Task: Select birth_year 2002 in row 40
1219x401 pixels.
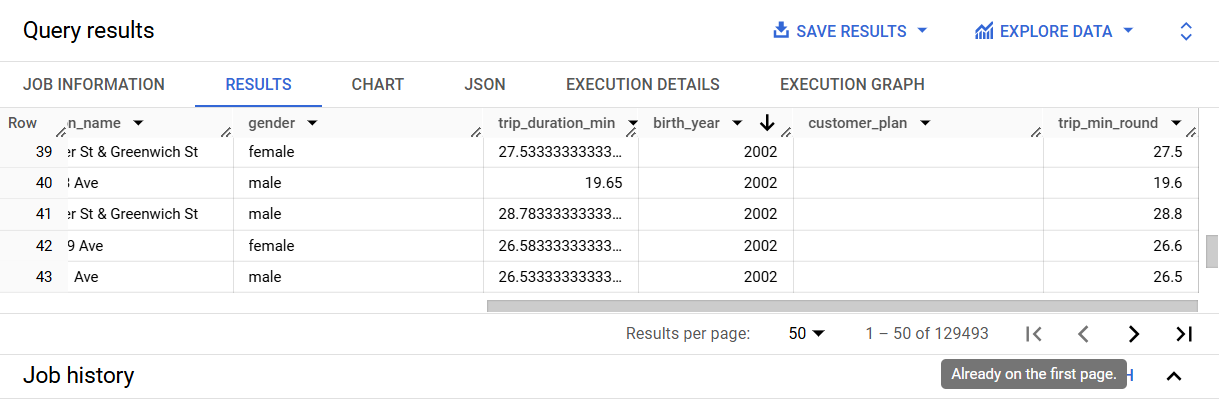Action: click(x=716, y=183)
